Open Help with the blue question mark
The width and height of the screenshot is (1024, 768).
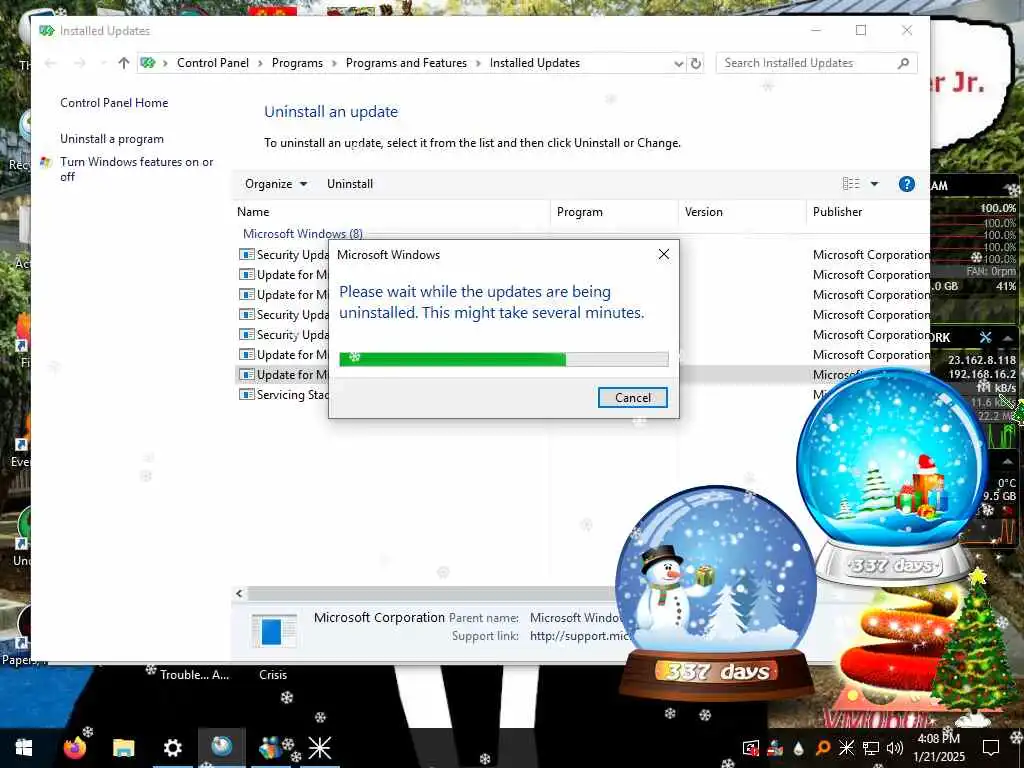pos(906,184)
